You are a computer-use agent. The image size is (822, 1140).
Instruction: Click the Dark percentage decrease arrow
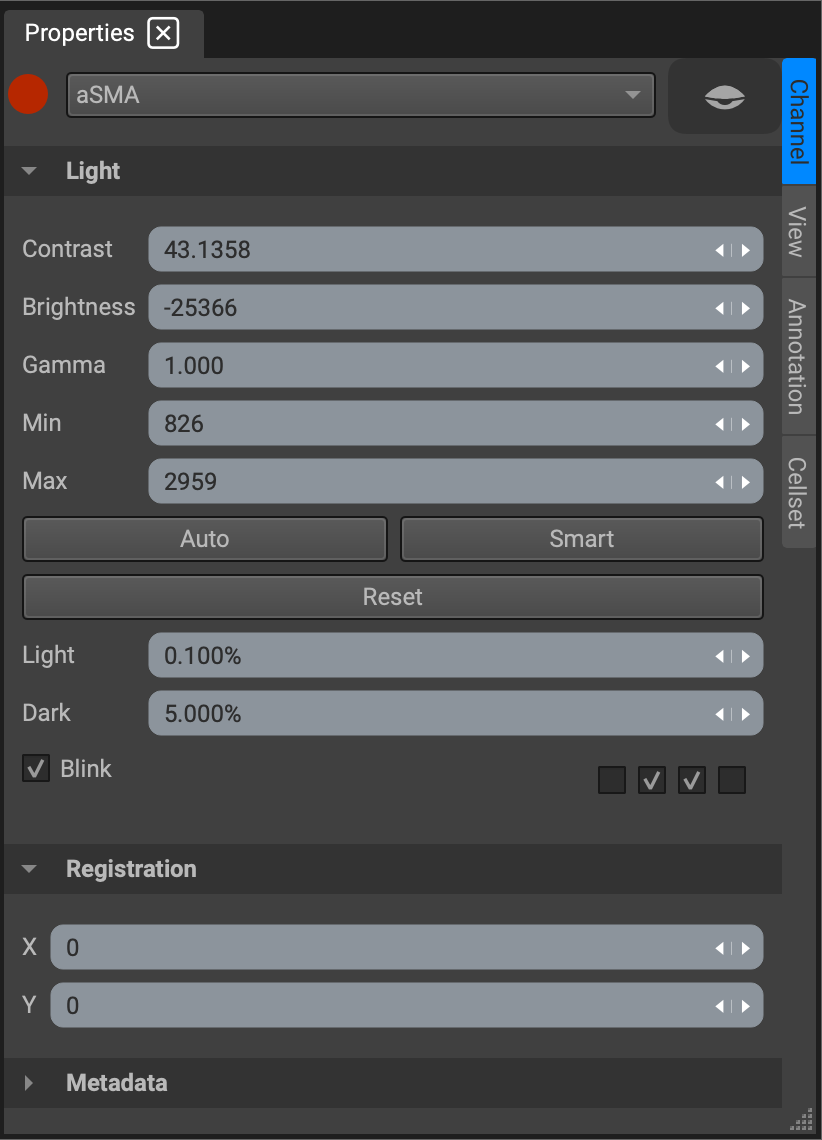coord(720,715)
